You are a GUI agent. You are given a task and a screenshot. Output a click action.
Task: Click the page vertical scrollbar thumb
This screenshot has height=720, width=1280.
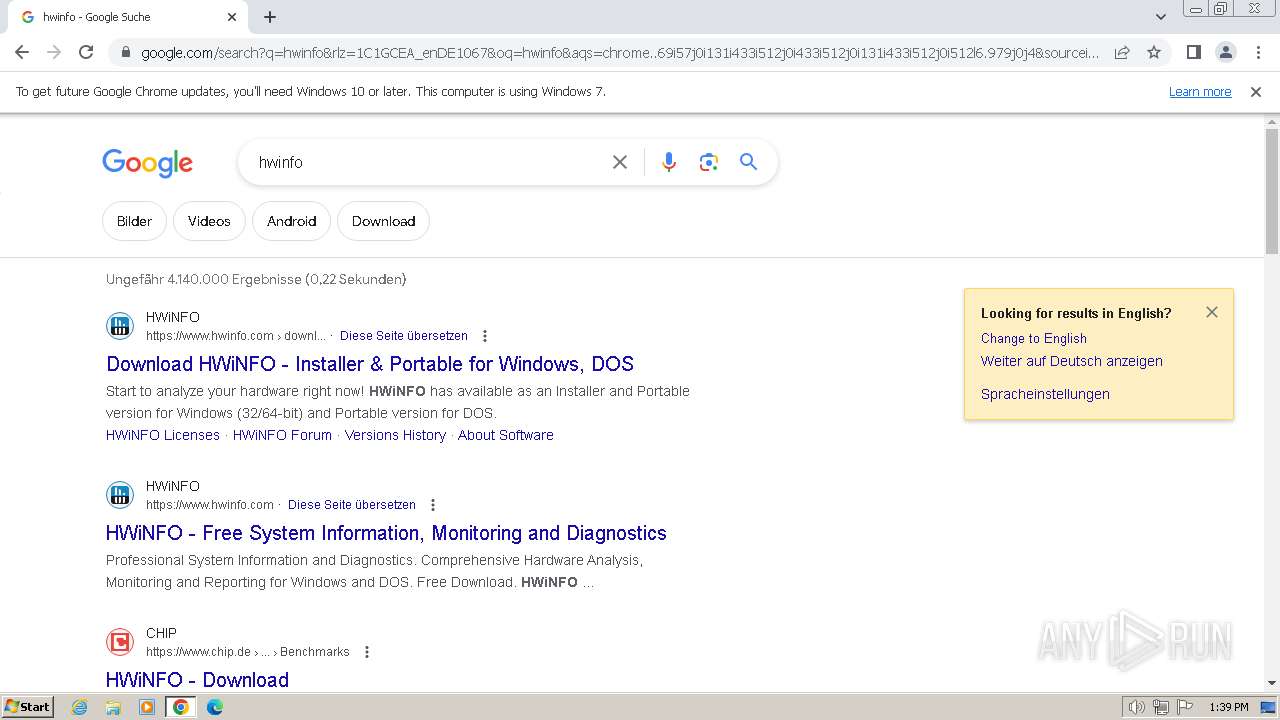pos(1272,190)
